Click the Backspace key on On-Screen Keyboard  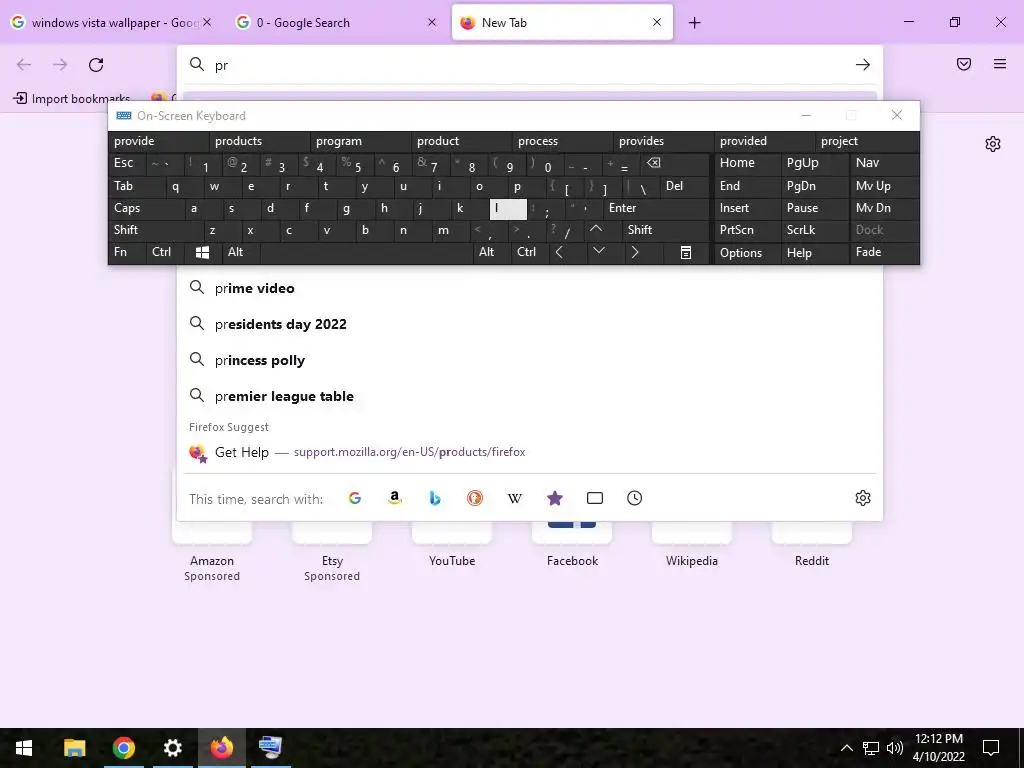[x=675, y=164]
